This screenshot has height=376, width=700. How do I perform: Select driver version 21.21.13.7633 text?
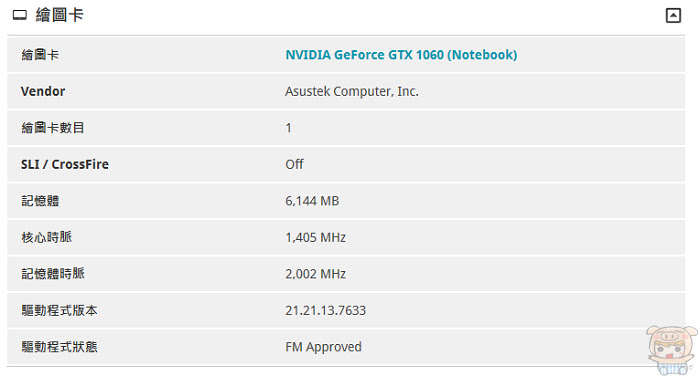325,310
